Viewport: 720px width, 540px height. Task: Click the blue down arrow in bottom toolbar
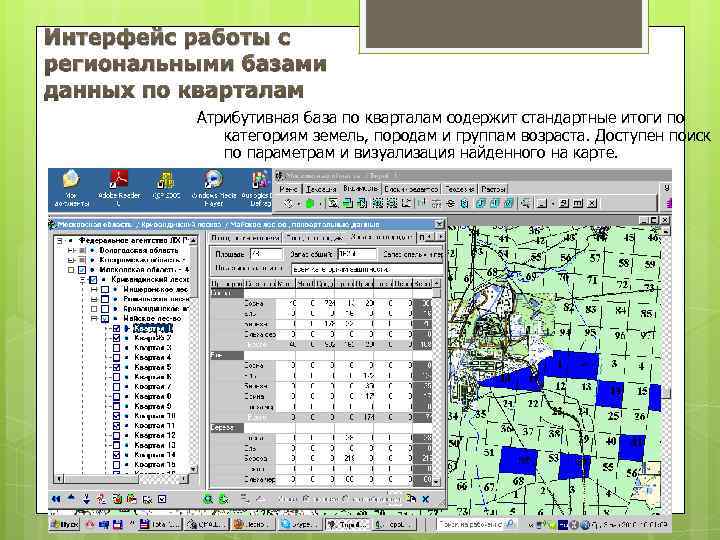coord(86,500)
